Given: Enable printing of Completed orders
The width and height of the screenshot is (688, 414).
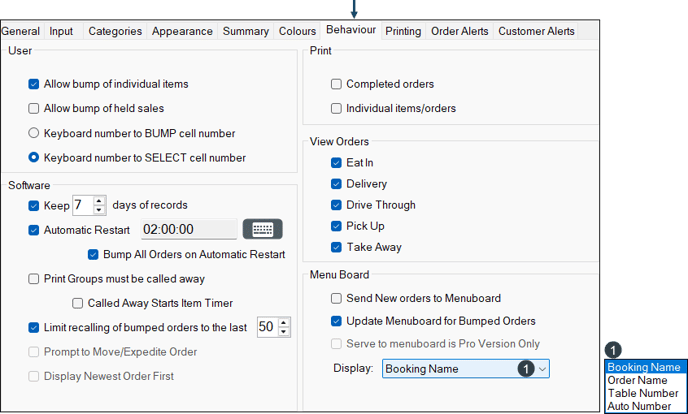Looking at the screenshot, I should [x=336, y=84].
